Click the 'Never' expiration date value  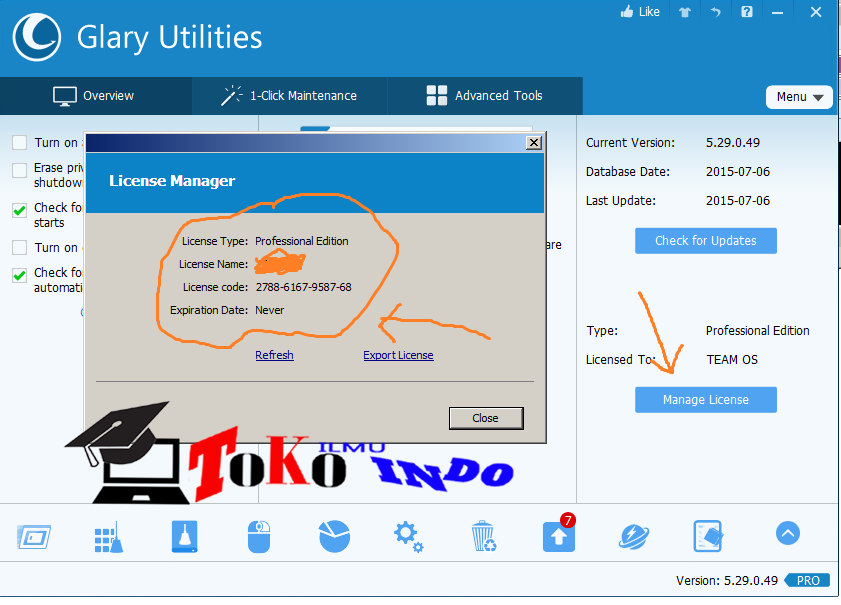[269, 310]
